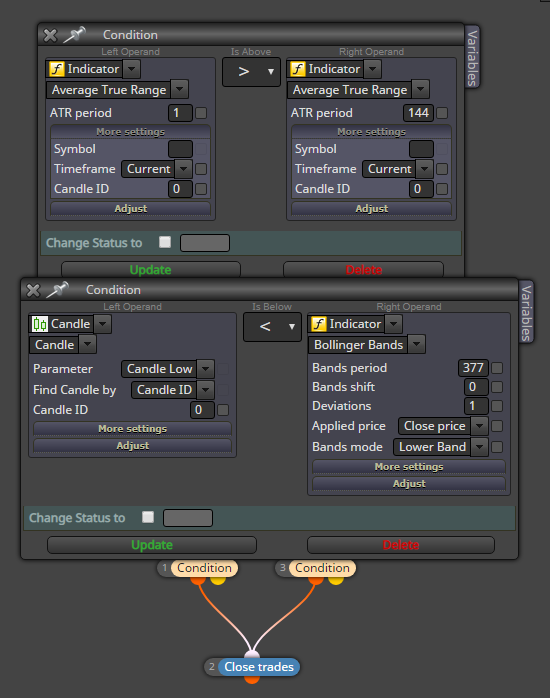Click Delete button in upper Condition panel

[364, 270]
